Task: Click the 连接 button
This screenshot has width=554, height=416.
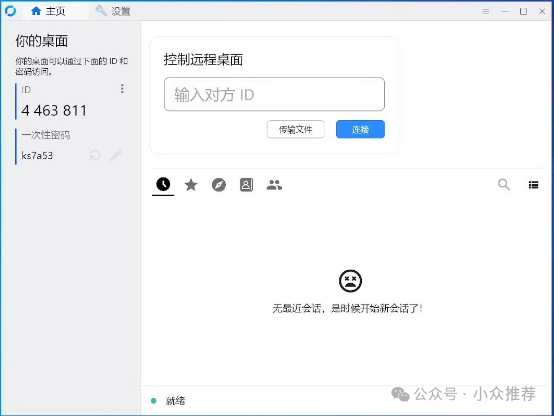Action: pos(360,129)
